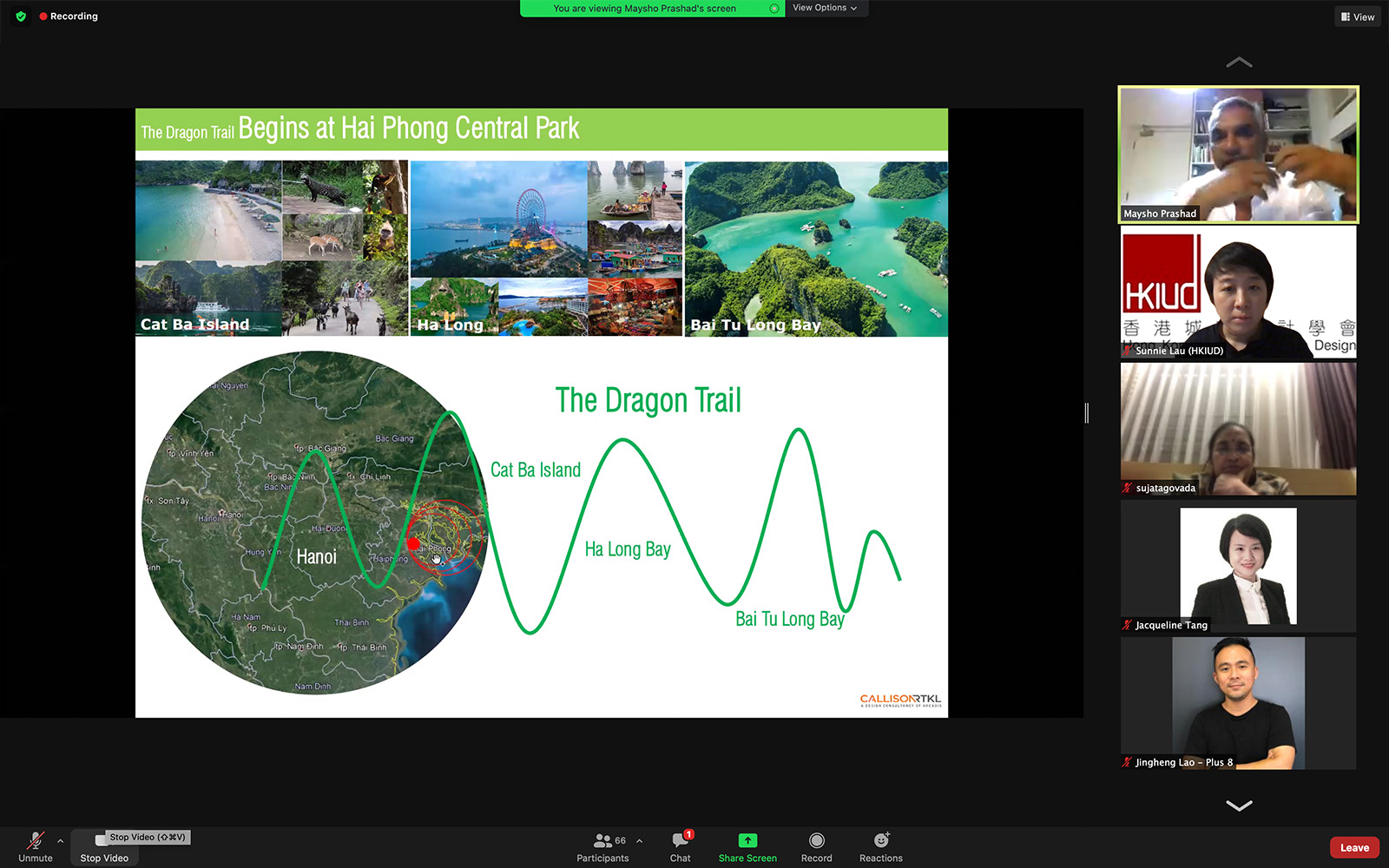Open the View Options dropdown
The image size is (1389, 868).
pos(825,8)
